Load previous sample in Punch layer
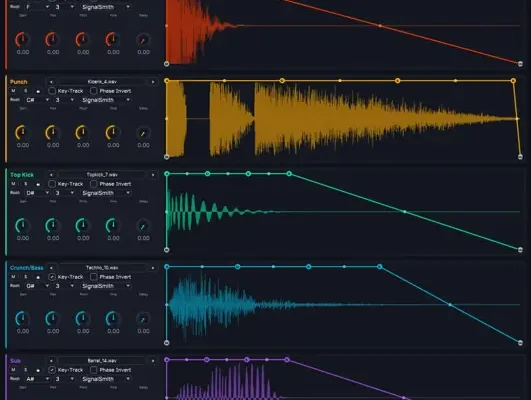 [x=51, y=82]
